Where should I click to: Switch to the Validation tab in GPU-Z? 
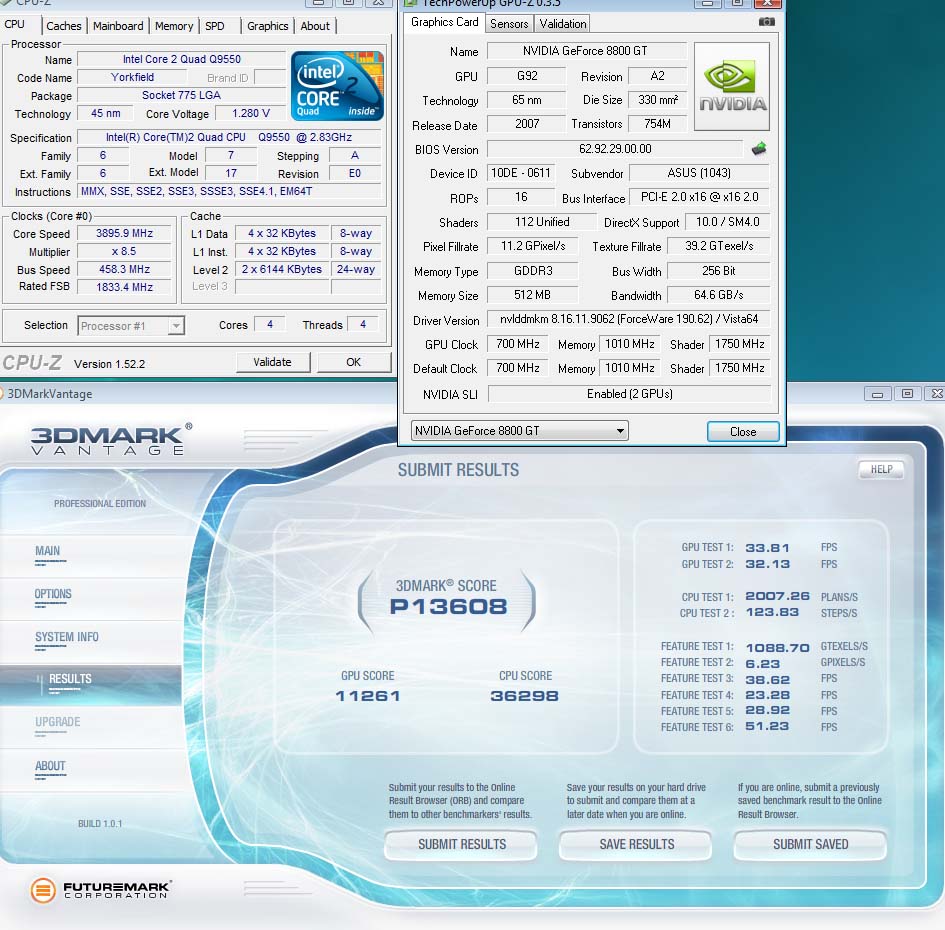tap(563, 24)
